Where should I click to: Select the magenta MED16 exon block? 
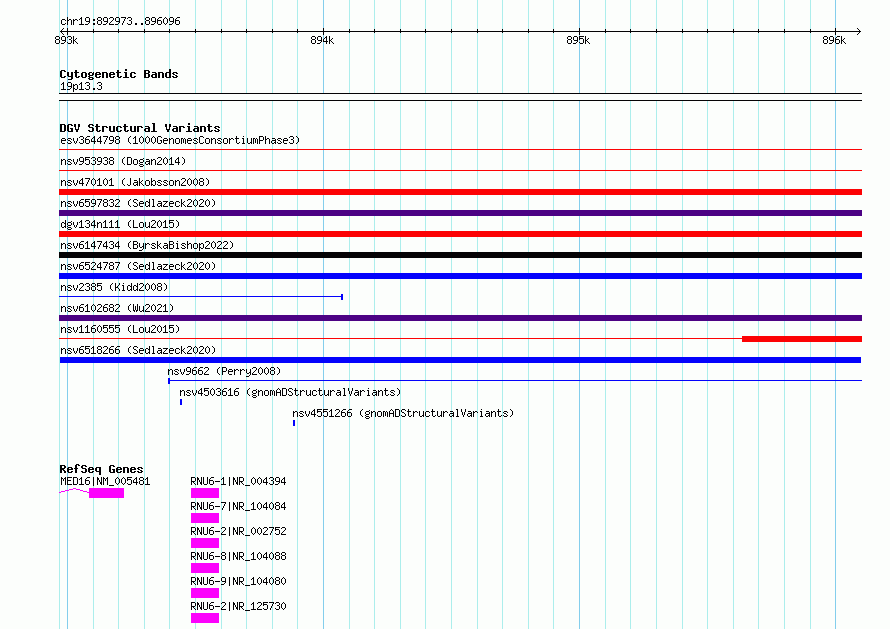pyautogui.click(x=106, y=493)
